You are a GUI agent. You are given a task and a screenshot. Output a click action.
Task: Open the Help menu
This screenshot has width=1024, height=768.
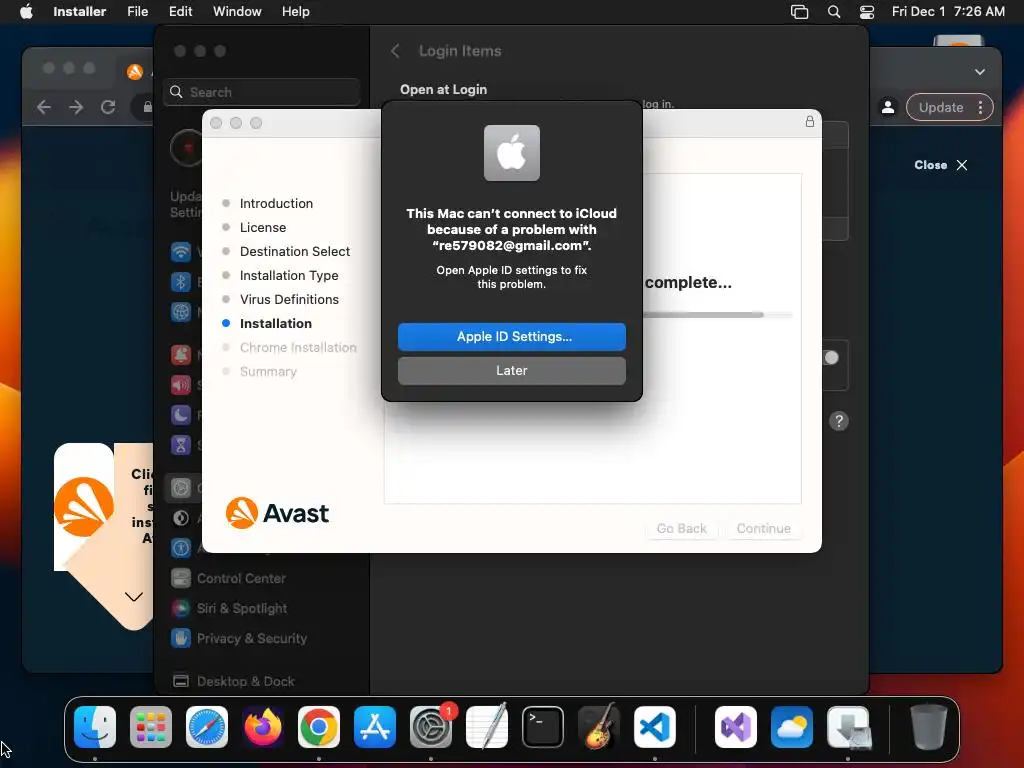[x=295, y=11]
